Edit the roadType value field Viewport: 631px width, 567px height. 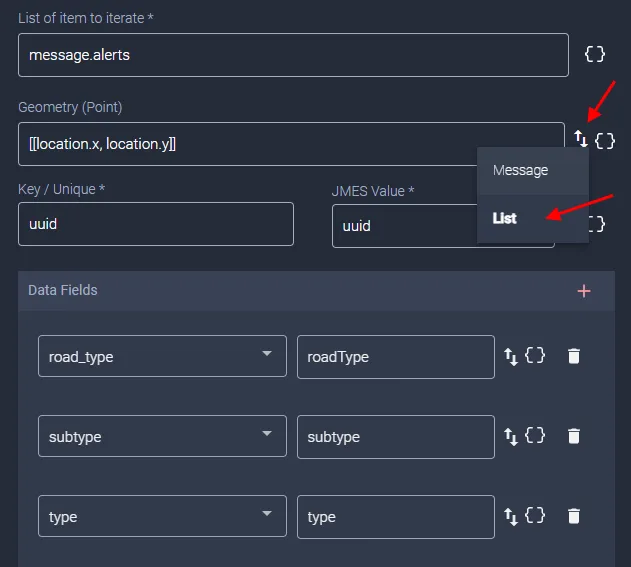tap(396, 357)
